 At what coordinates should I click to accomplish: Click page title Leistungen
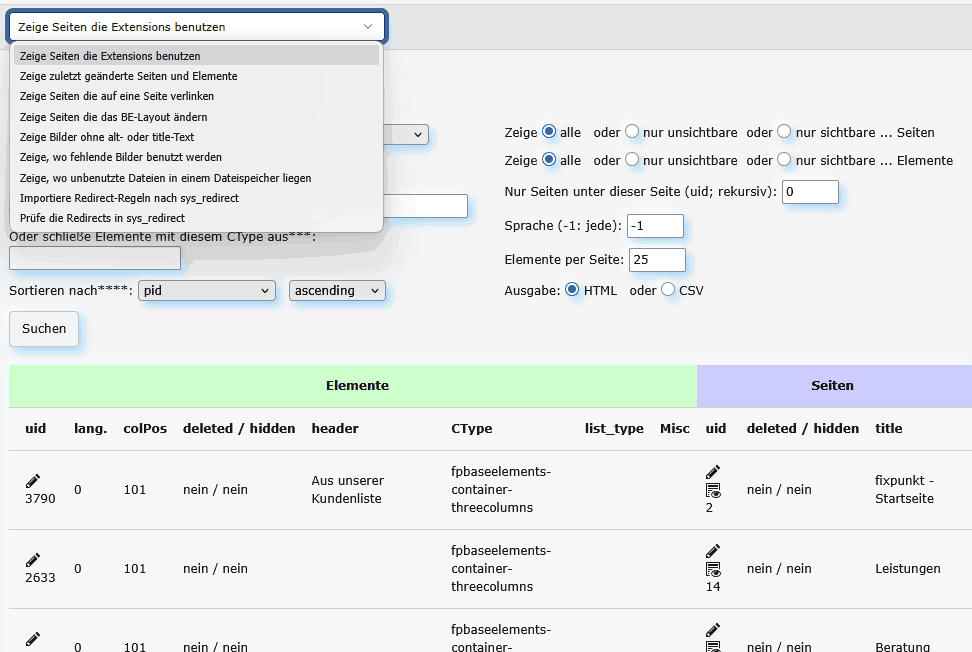908,568
